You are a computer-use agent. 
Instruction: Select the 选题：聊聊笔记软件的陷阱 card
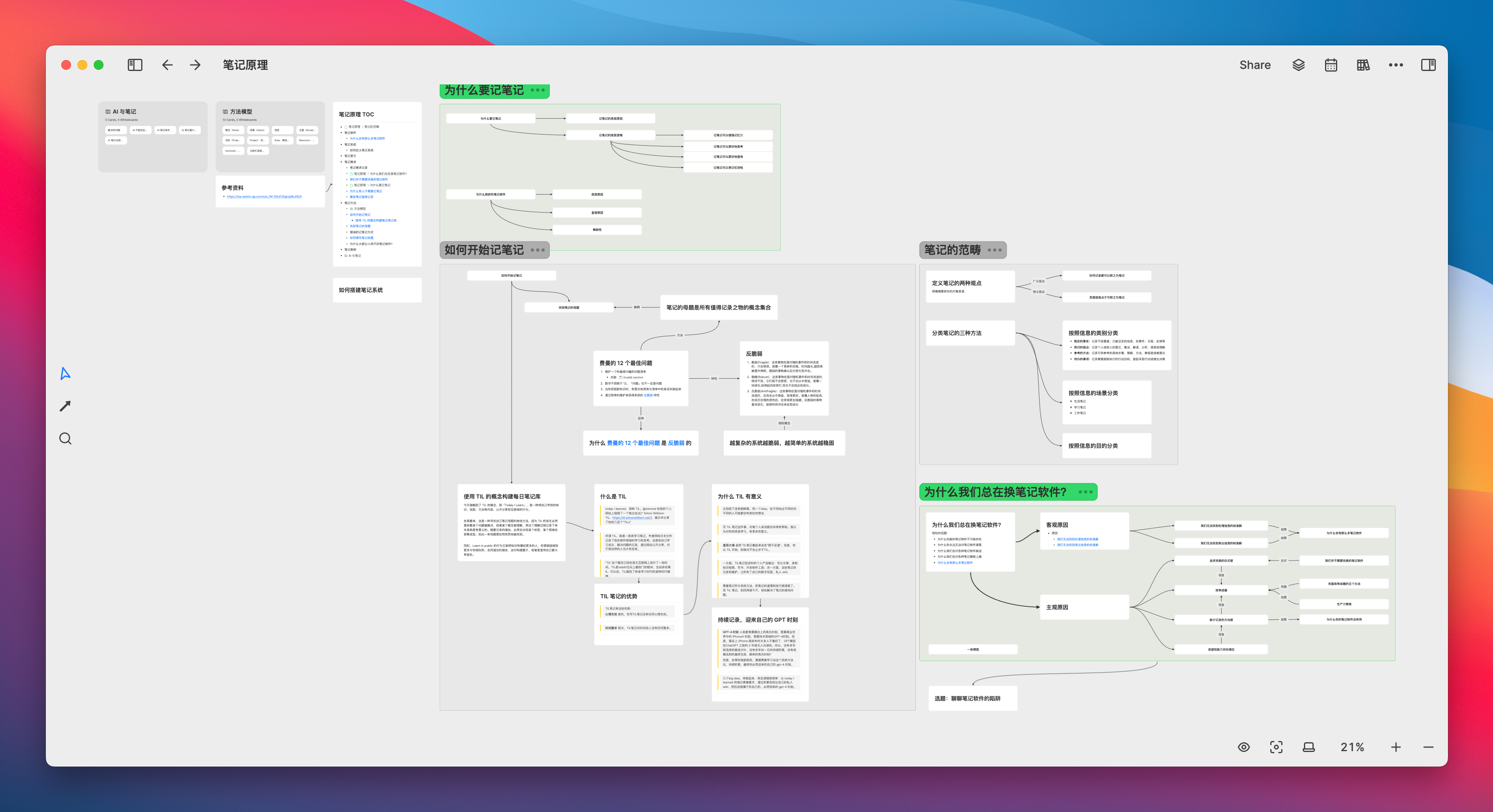coord(972,698)
